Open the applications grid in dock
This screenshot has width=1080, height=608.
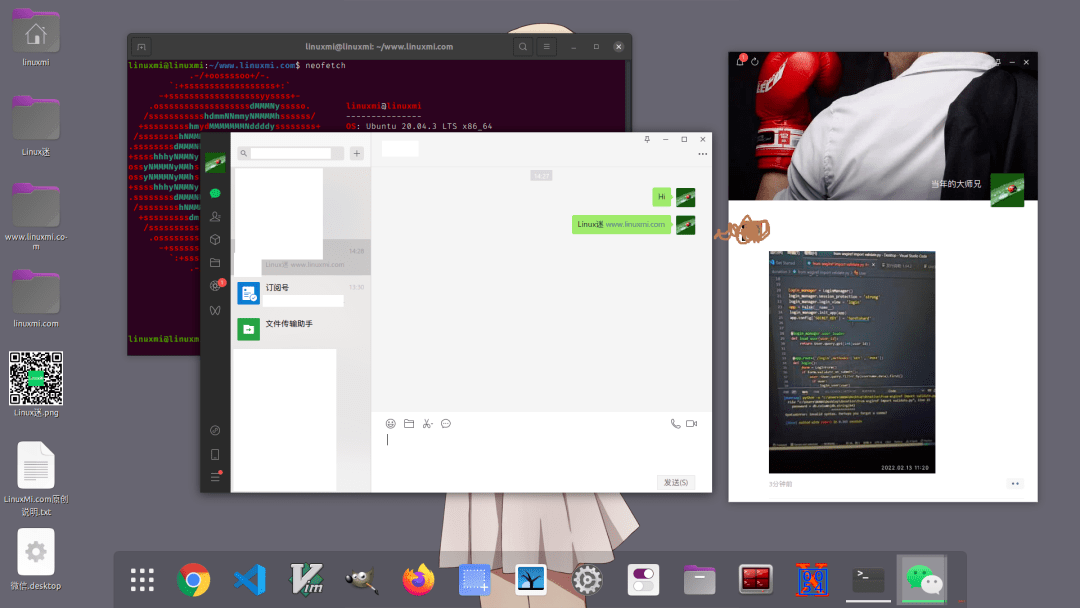point(142,580)
